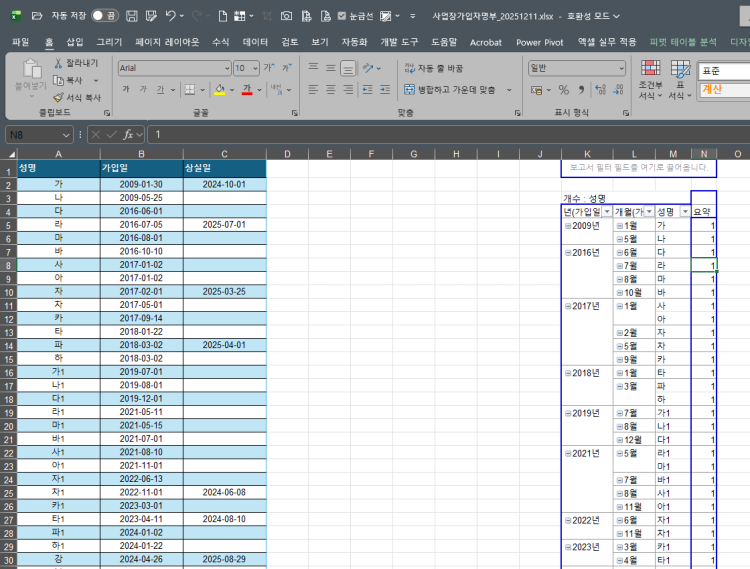
Task: Click the Insert function fx icon
Action: (x=128, y=135)
